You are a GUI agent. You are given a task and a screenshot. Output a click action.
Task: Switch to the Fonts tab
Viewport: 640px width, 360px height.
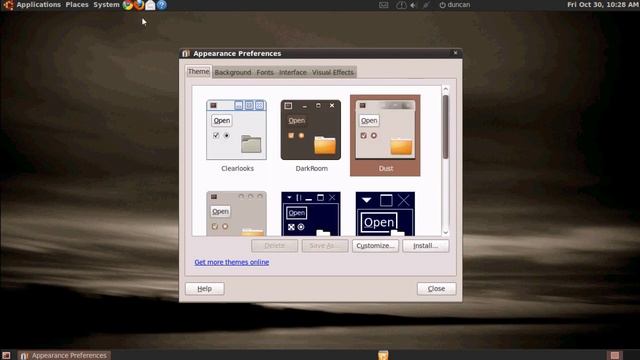(265, 72)
